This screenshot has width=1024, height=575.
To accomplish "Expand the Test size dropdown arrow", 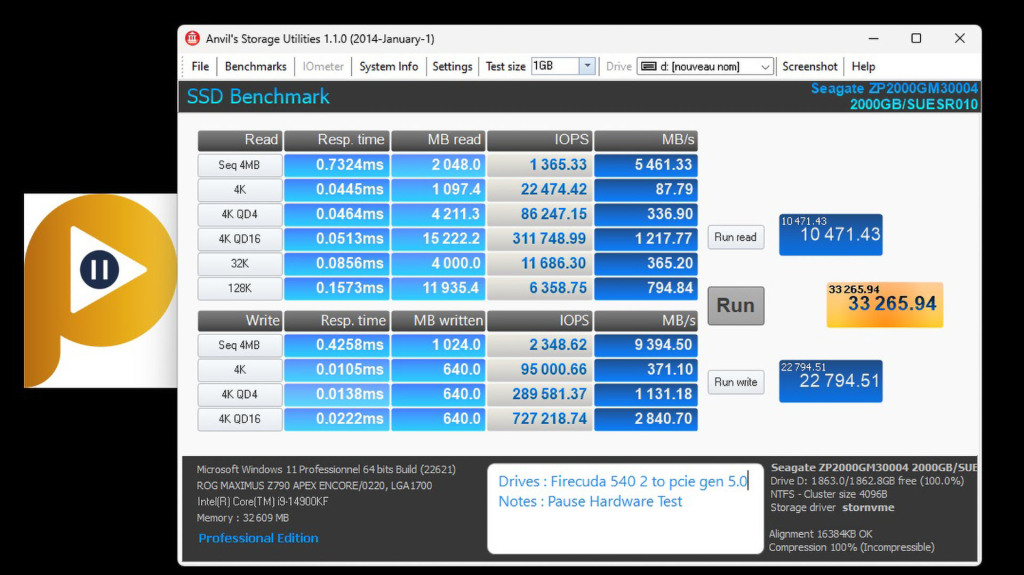I will click(x=587, y=66).
